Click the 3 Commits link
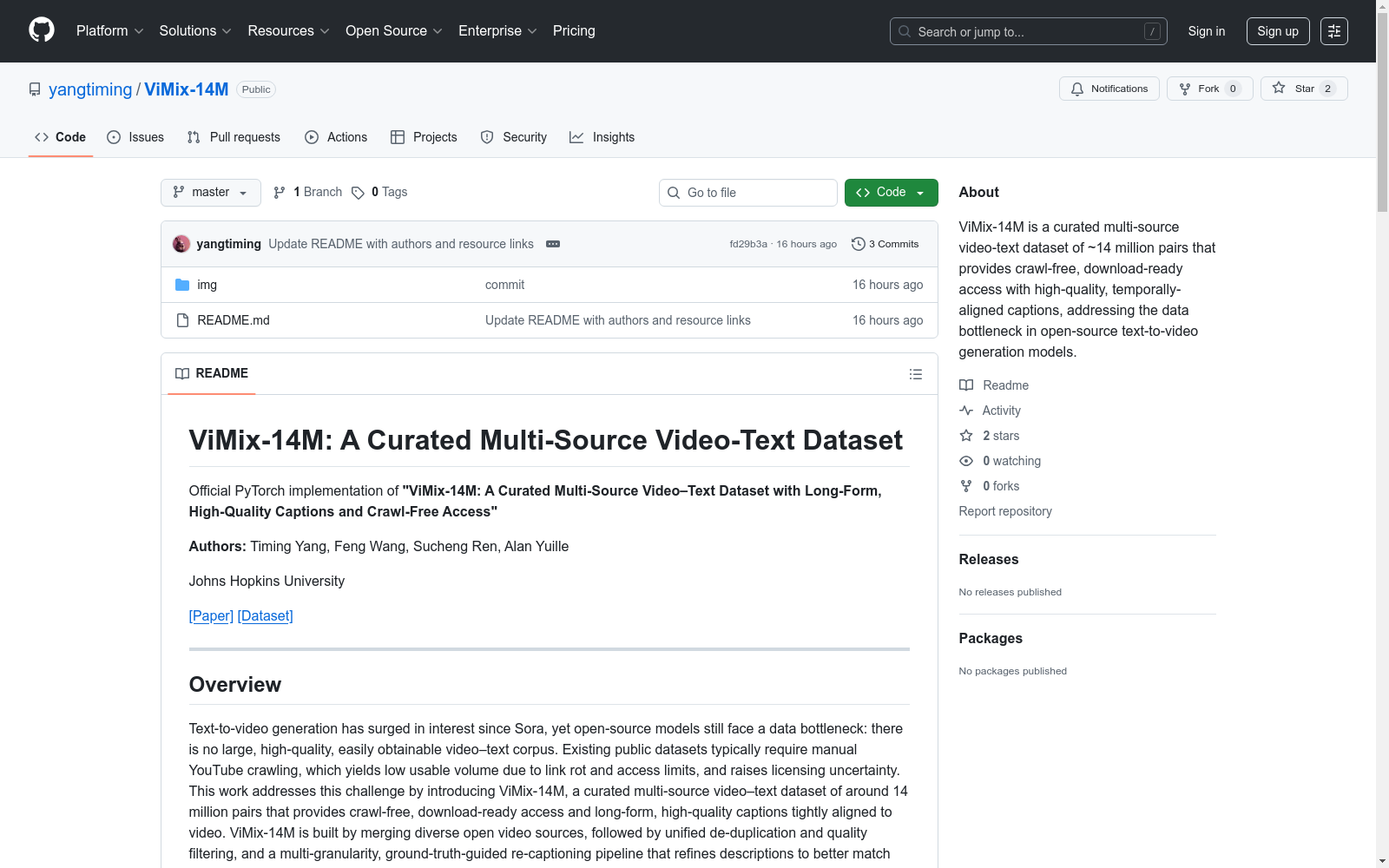 (885, 244)
